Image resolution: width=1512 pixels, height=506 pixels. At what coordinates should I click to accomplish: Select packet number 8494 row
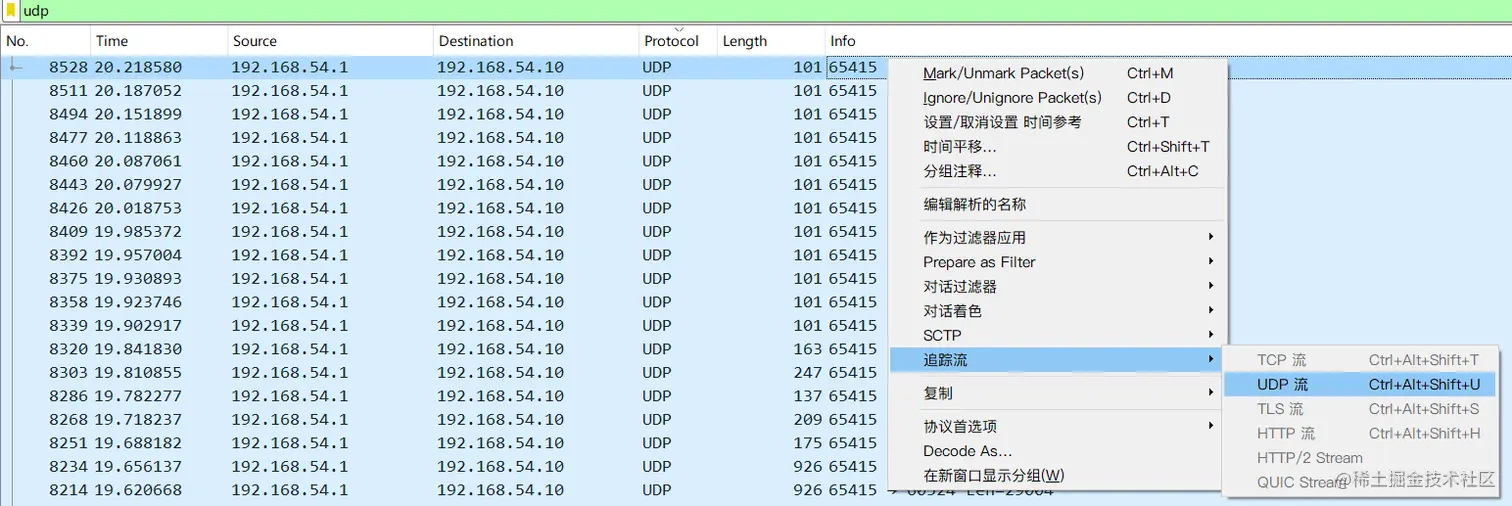(444, 114)
